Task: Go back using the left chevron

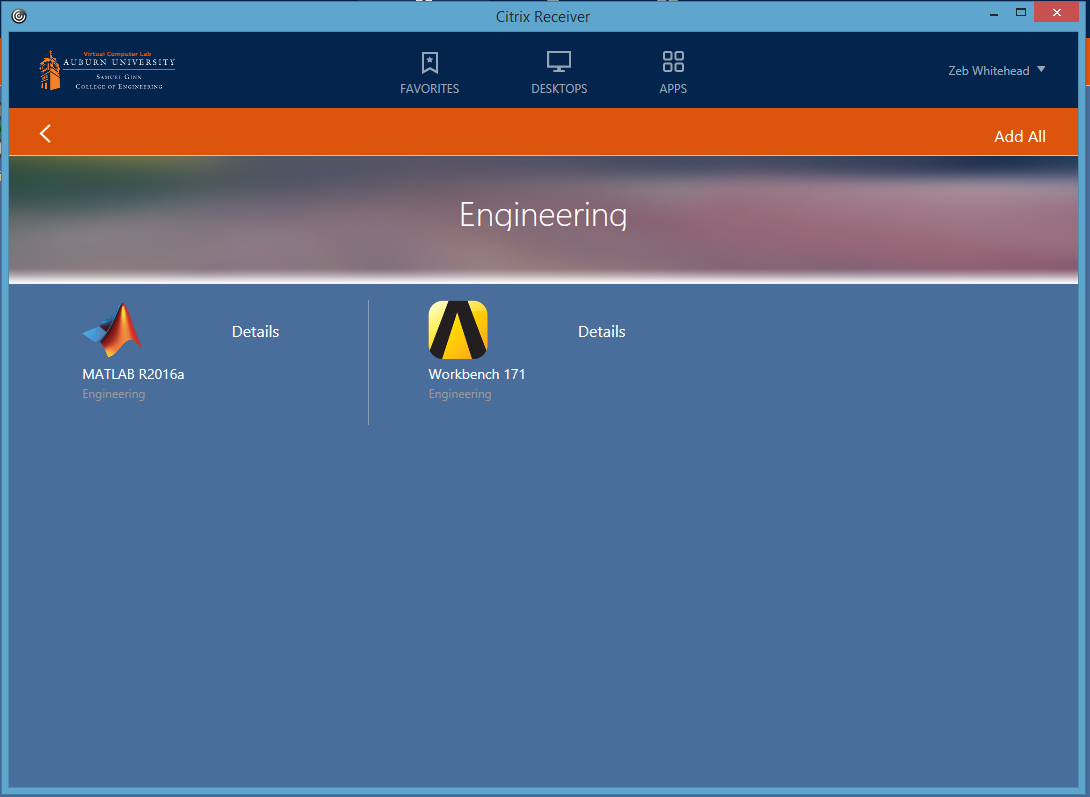Action: click(45, 134)
